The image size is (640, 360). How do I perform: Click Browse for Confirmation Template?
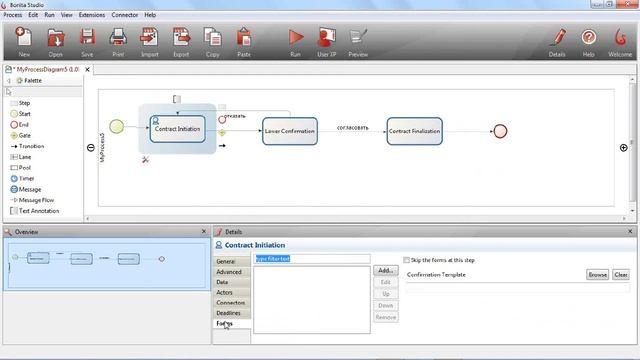[x=598, y=275]
